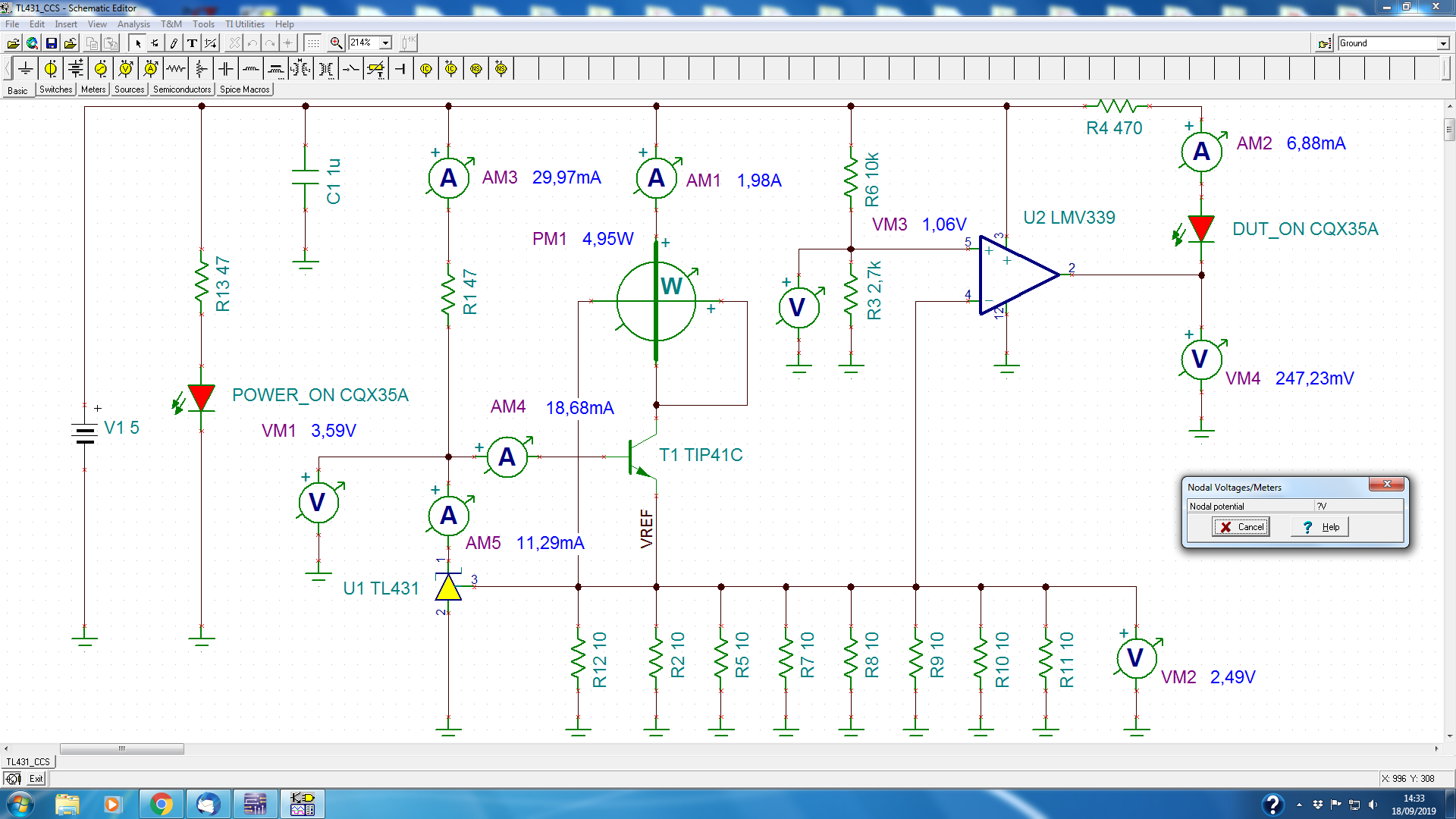The height and width of the screenshot is (819, 1456).
Task: Open Google Chrome from the taskbar
Action: 161,804
